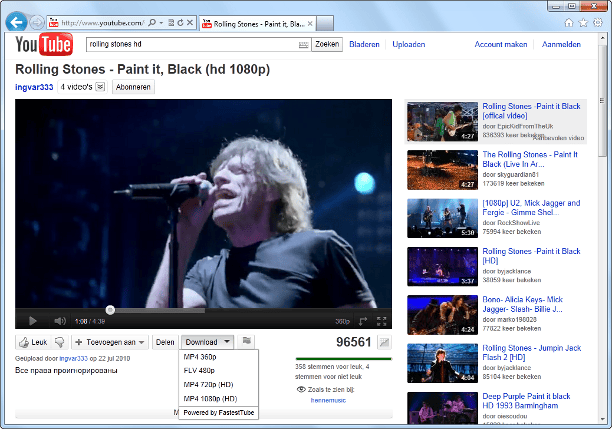The width and height of the screenshot is (612, 429).
Task: Open U2, Mick Jagger and Fergie thumbnail
Action: (x=442, y=218)
